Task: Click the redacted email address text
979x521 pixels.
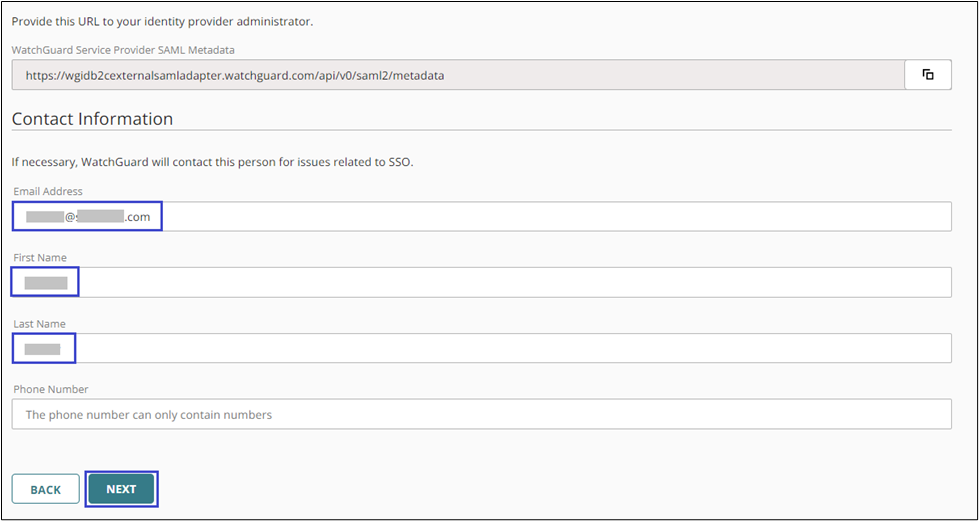Action: (87, 216)
